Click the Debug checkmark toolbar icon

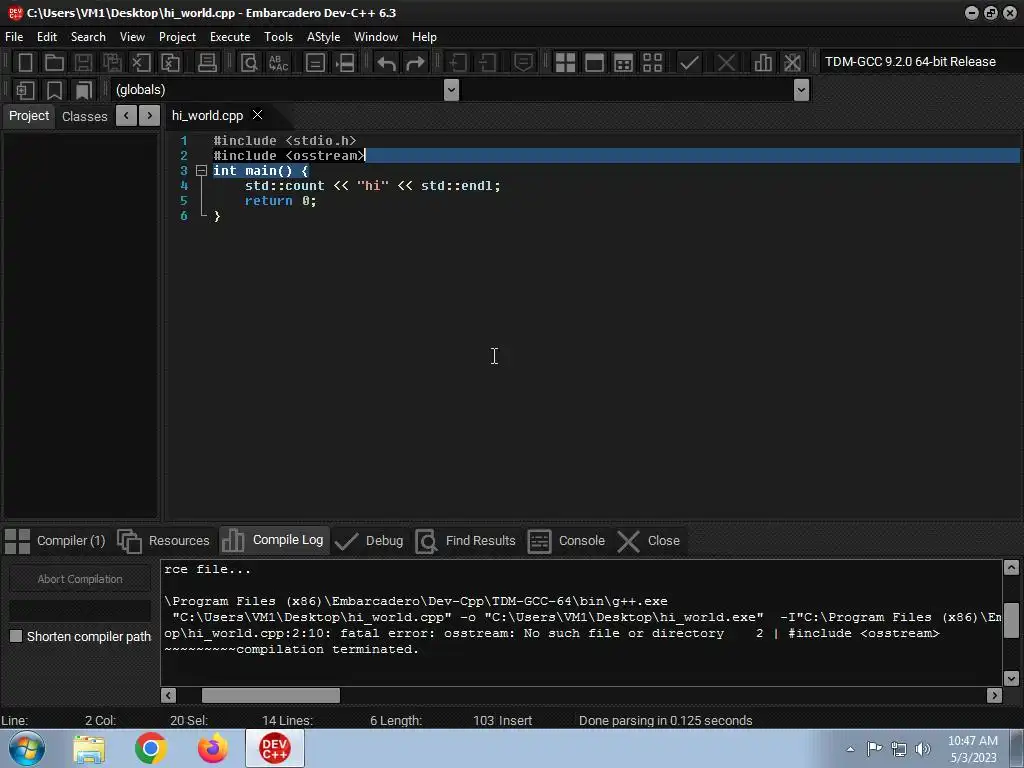point(689,63)
